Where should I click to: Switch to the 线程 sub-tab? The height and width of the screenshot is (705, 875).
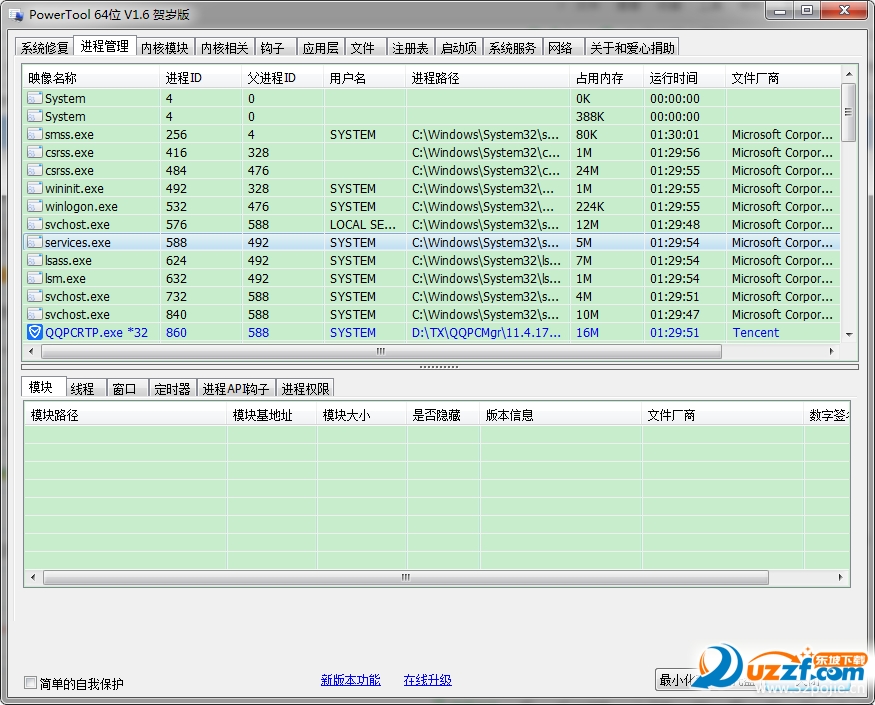point(82,389)
